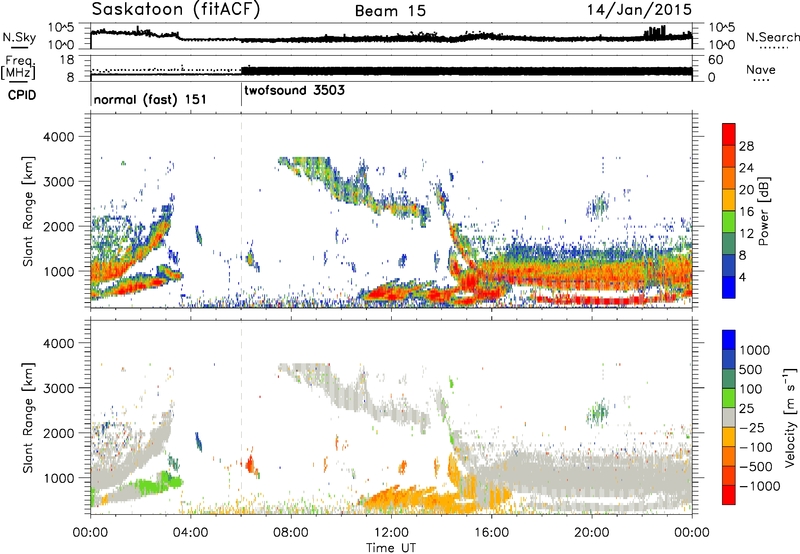Click the '3000' tick on the velocity panel
The height and width of the screenshot is (554, 800).
click(58, 388)
